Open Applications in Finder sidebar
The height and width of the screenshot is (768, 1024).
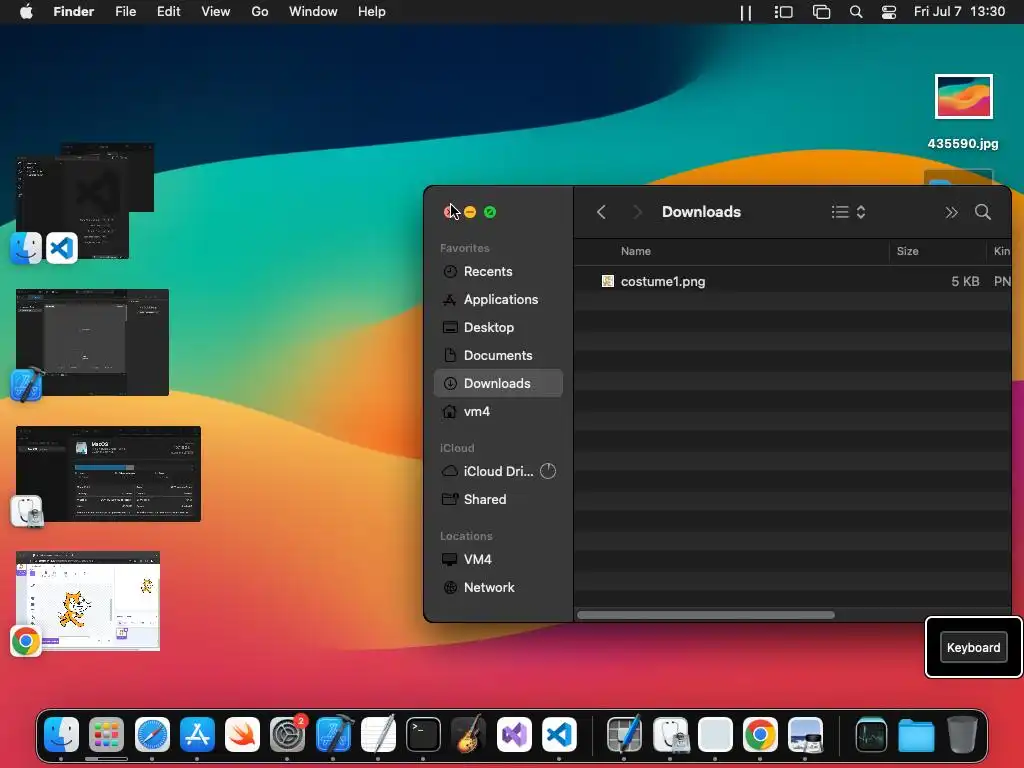point(498,300)
